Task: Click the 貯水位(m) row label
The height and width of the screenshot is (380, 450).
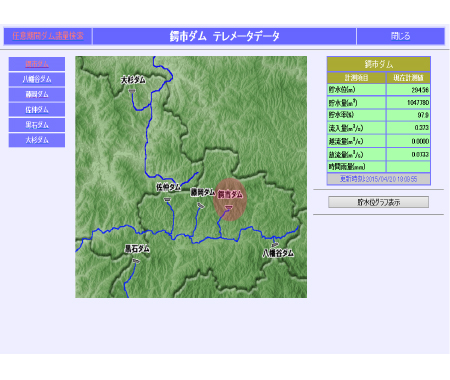Action: tap(342, 89)
